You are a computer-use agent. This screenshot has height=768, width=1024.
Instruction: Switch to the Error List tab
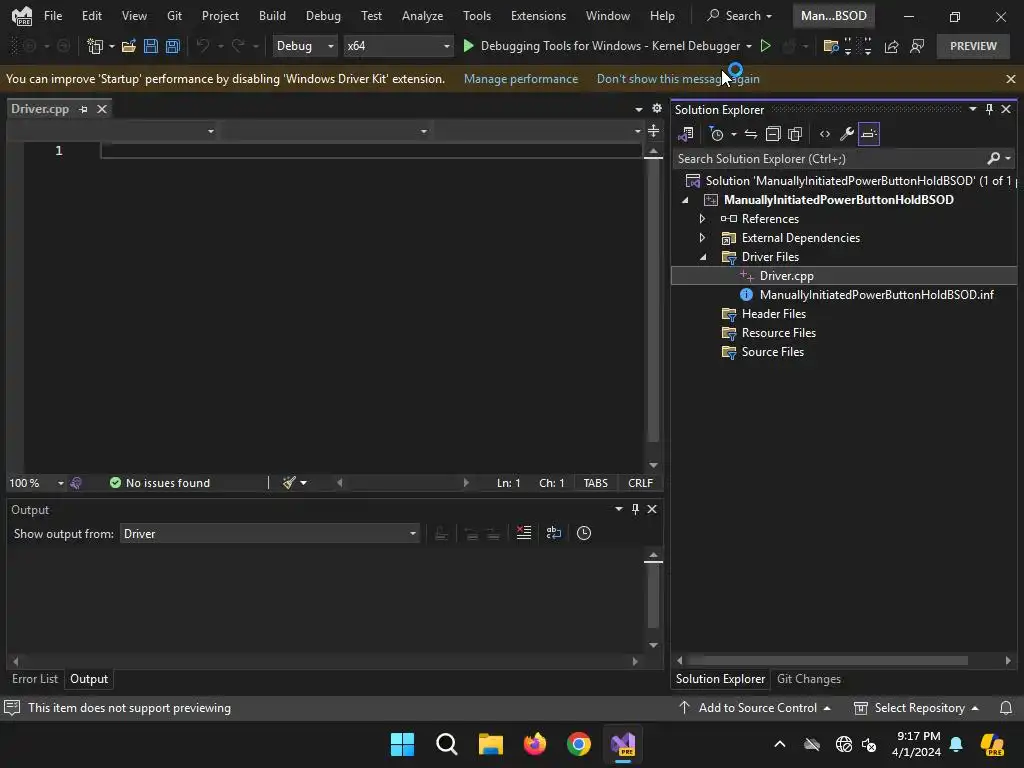[x=35, y=679]
